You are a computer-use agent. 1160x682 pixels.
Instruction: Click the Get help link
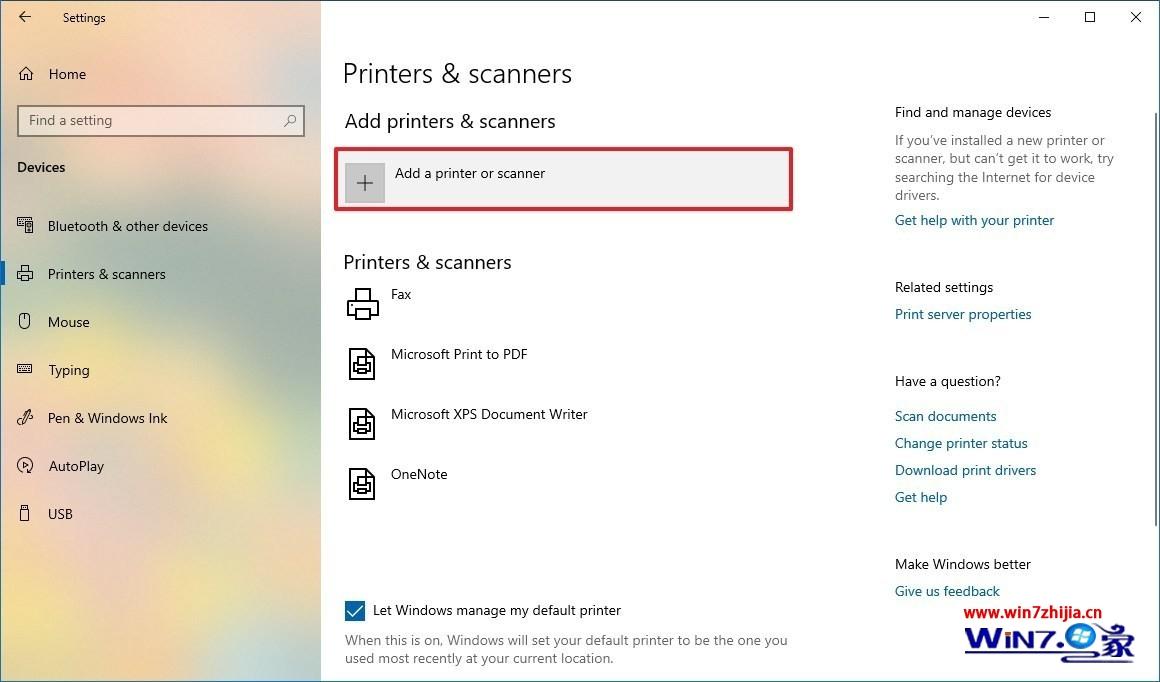click(x=921, y=498)
